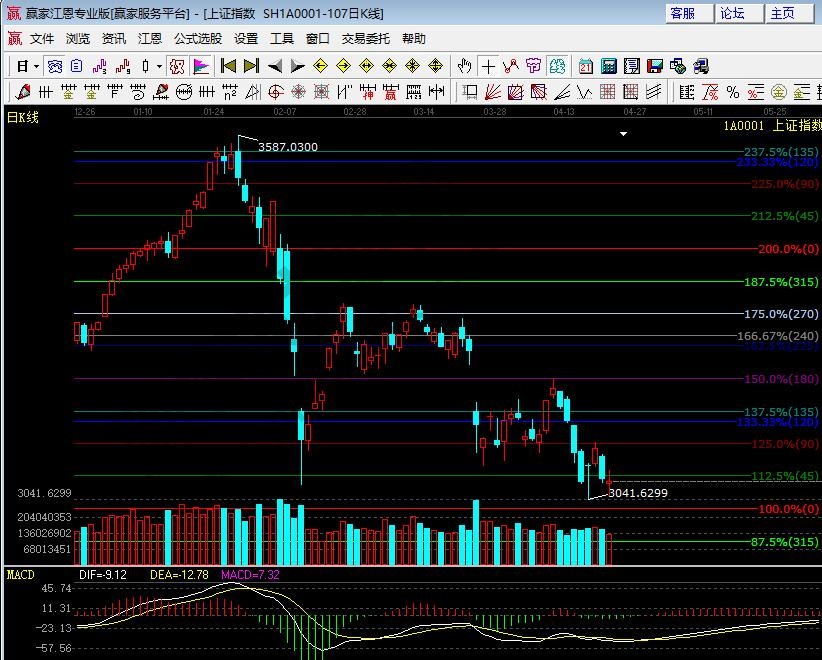Open the 江恩 menu

(x=150, y=39)
